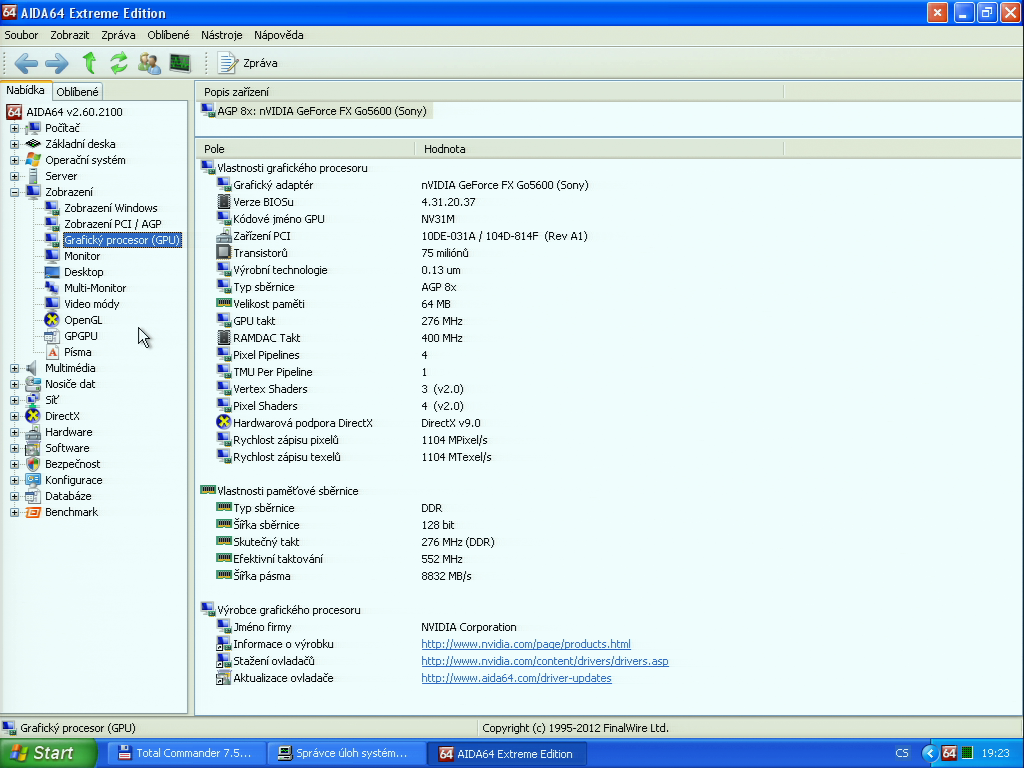Click the CS language indicator
Image resolution: width=1024 pixels, height=768 pixels.
point(902,753)
